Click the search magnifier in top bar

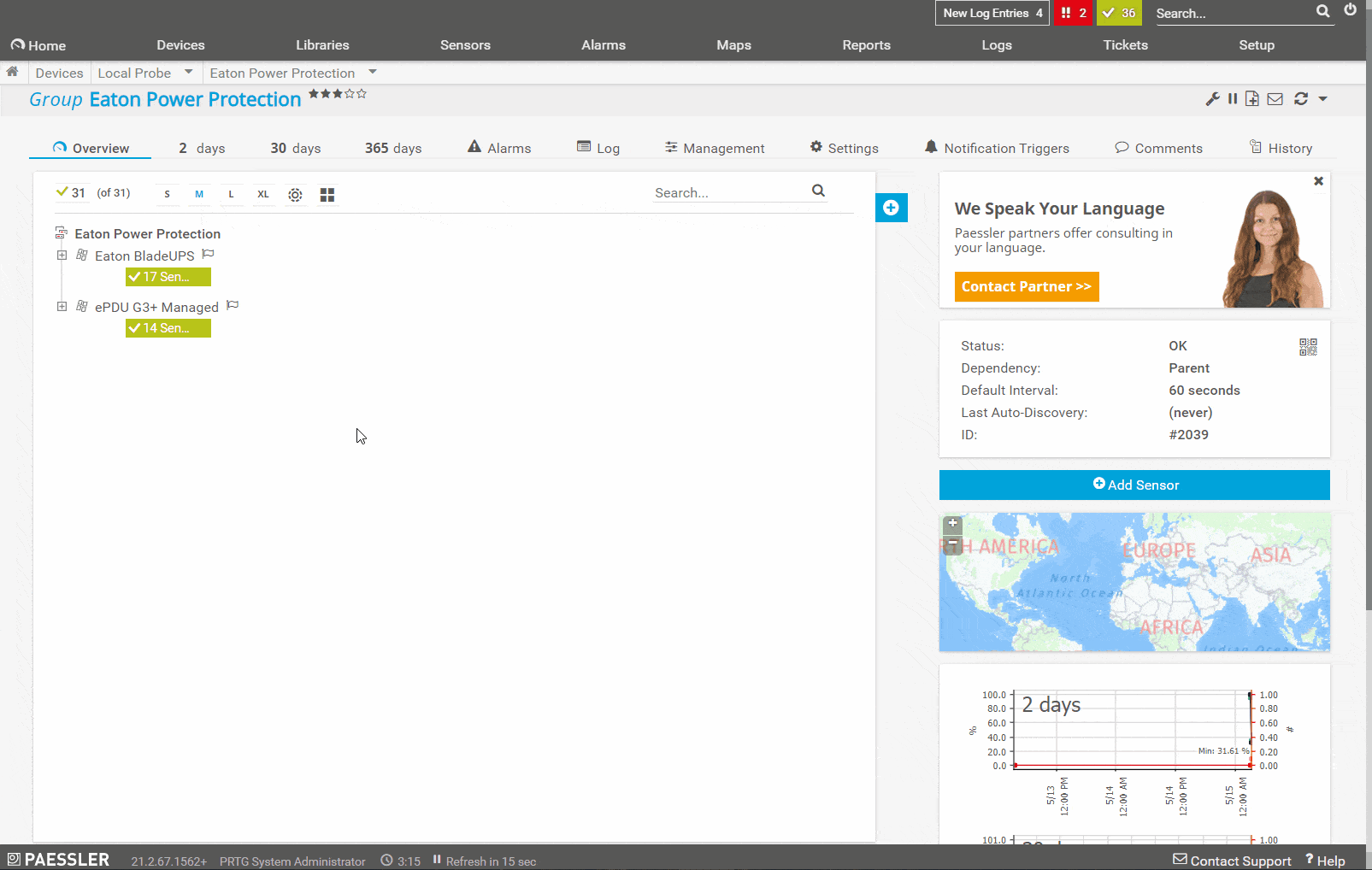coord(1322,11)
